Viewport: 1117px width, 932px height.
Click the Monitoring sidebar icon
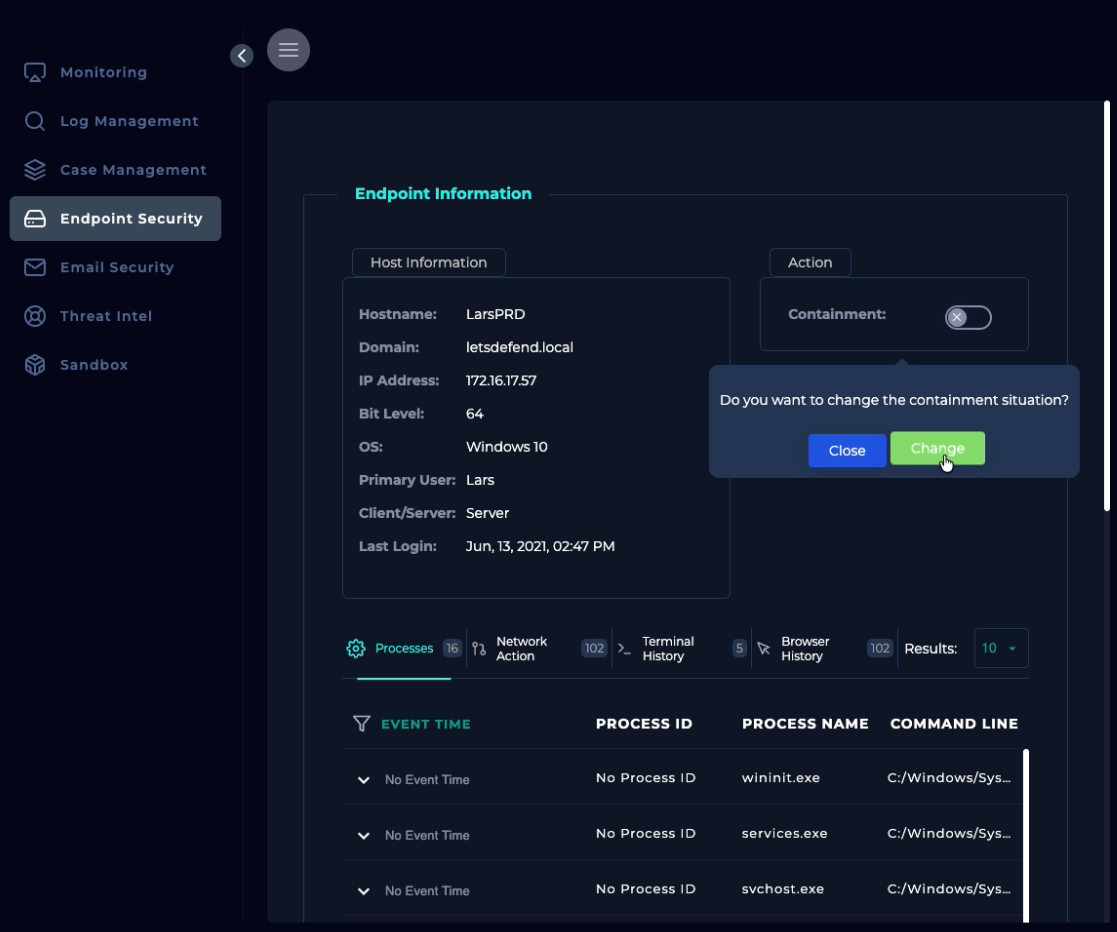click(35, 73)
